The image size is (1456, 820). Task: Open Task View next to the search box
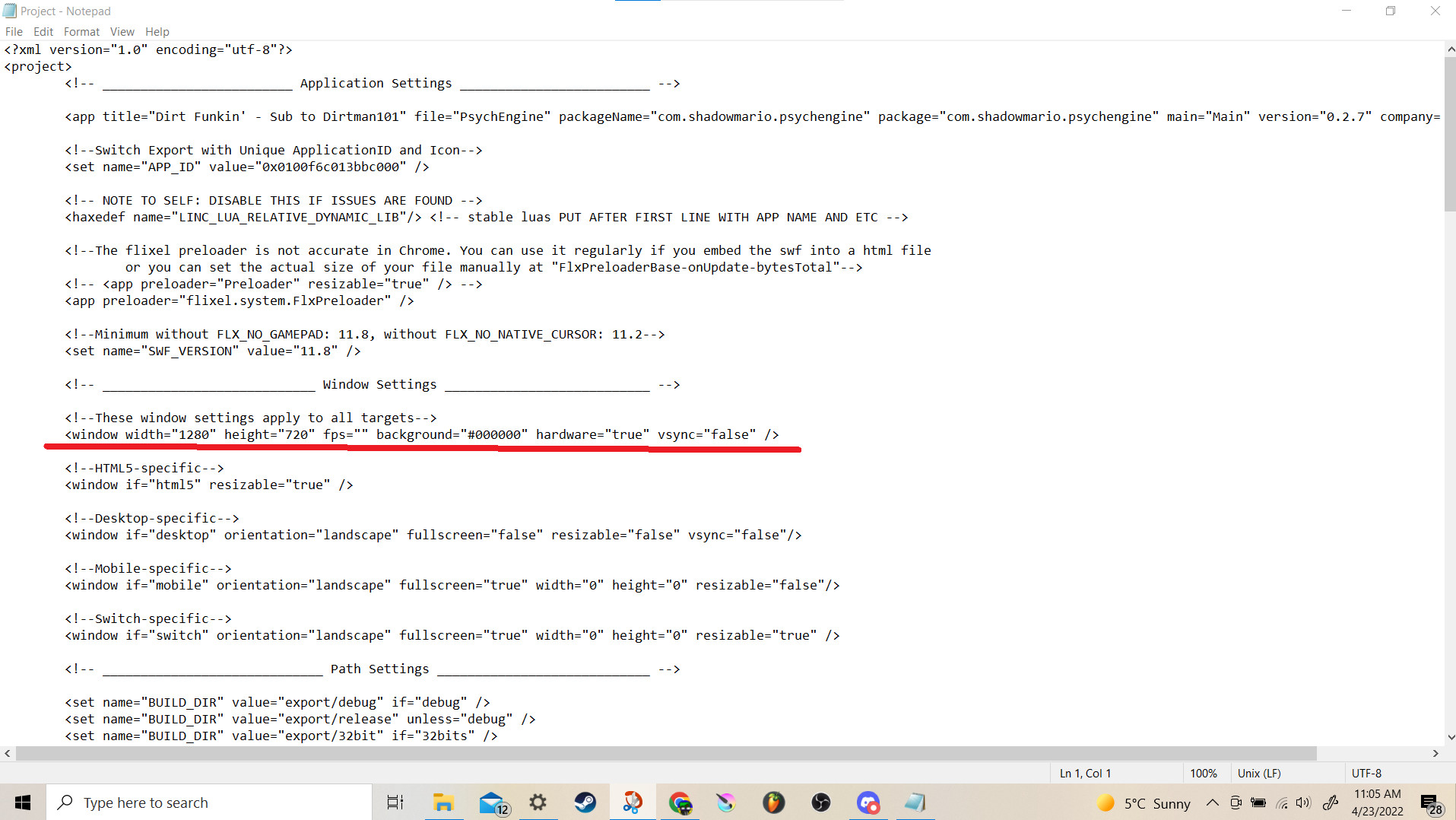[395, 803]
